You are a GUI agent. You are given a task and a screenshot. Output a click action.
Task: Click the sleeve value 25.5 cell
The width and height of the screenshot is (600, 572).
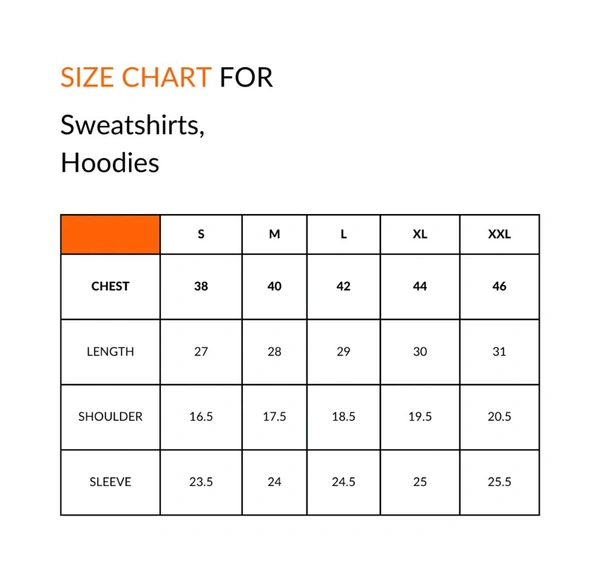(499, 481)
